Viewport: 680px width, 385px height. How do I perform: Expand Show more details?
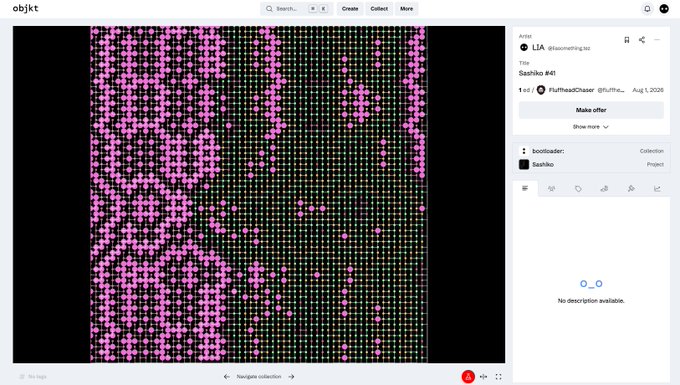coord(590,127)
